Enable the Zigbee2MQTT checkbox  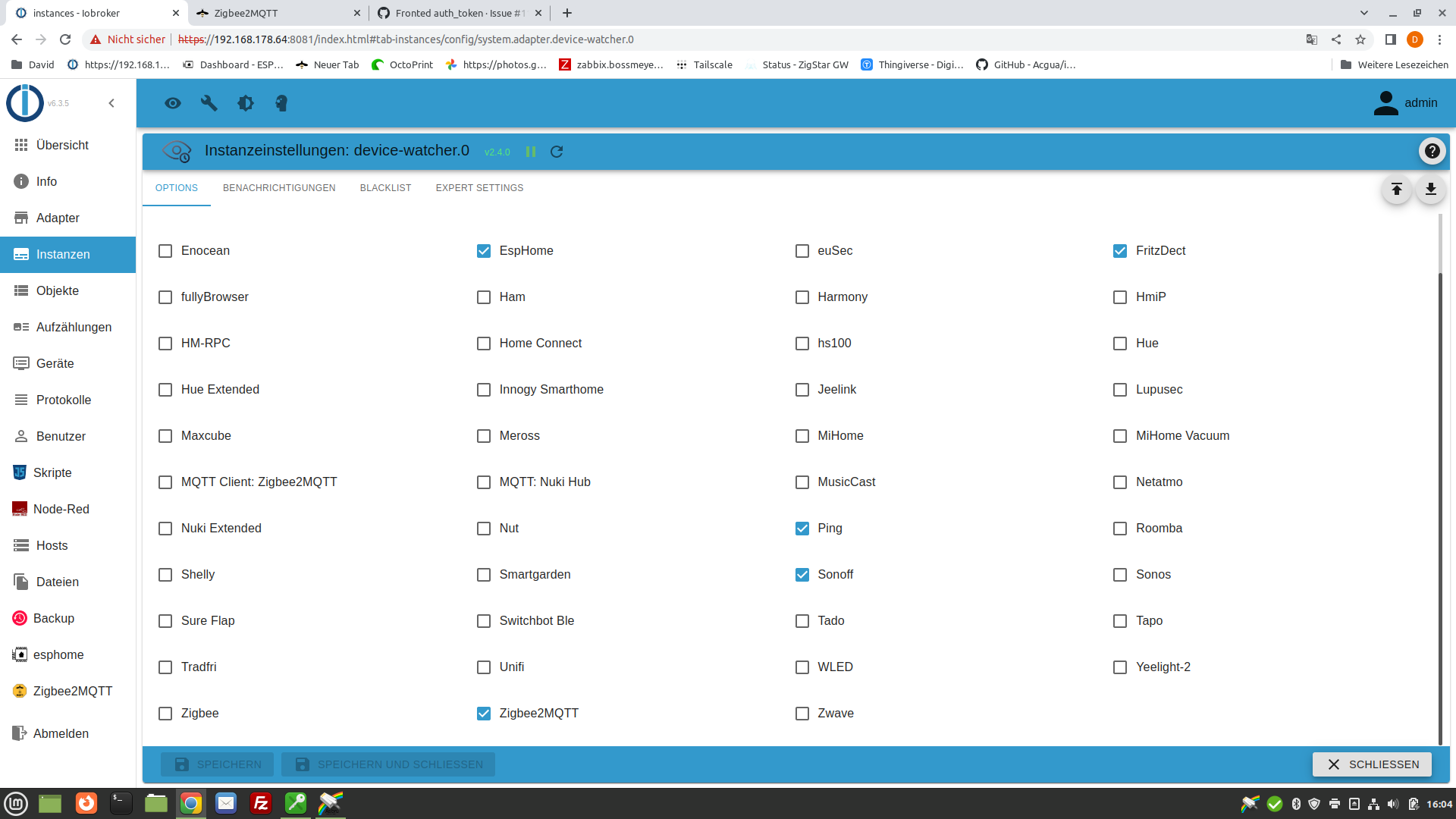[x=484, y=713]
